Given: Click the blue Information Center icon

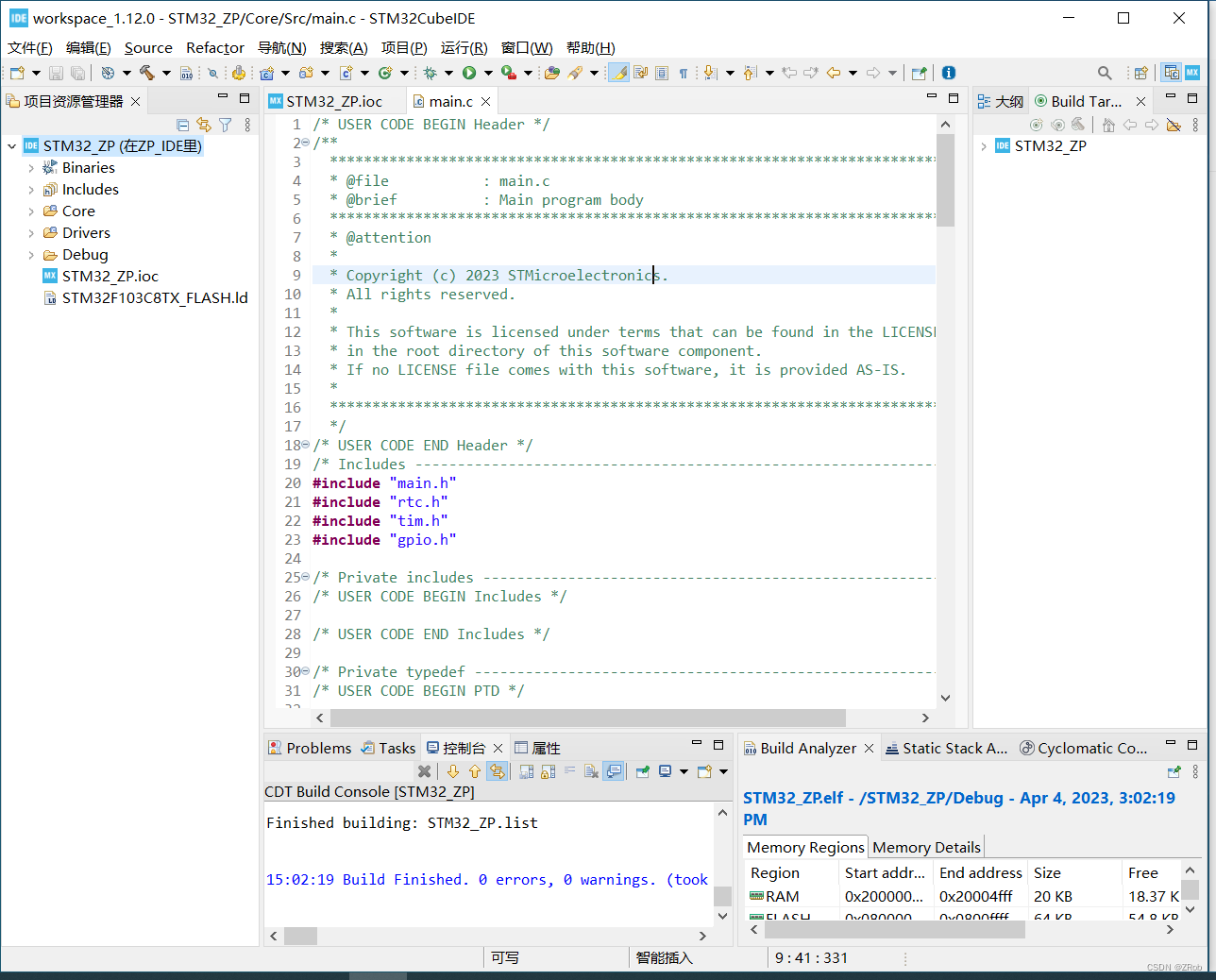Looking at the screenshot, I should (949, 73).
